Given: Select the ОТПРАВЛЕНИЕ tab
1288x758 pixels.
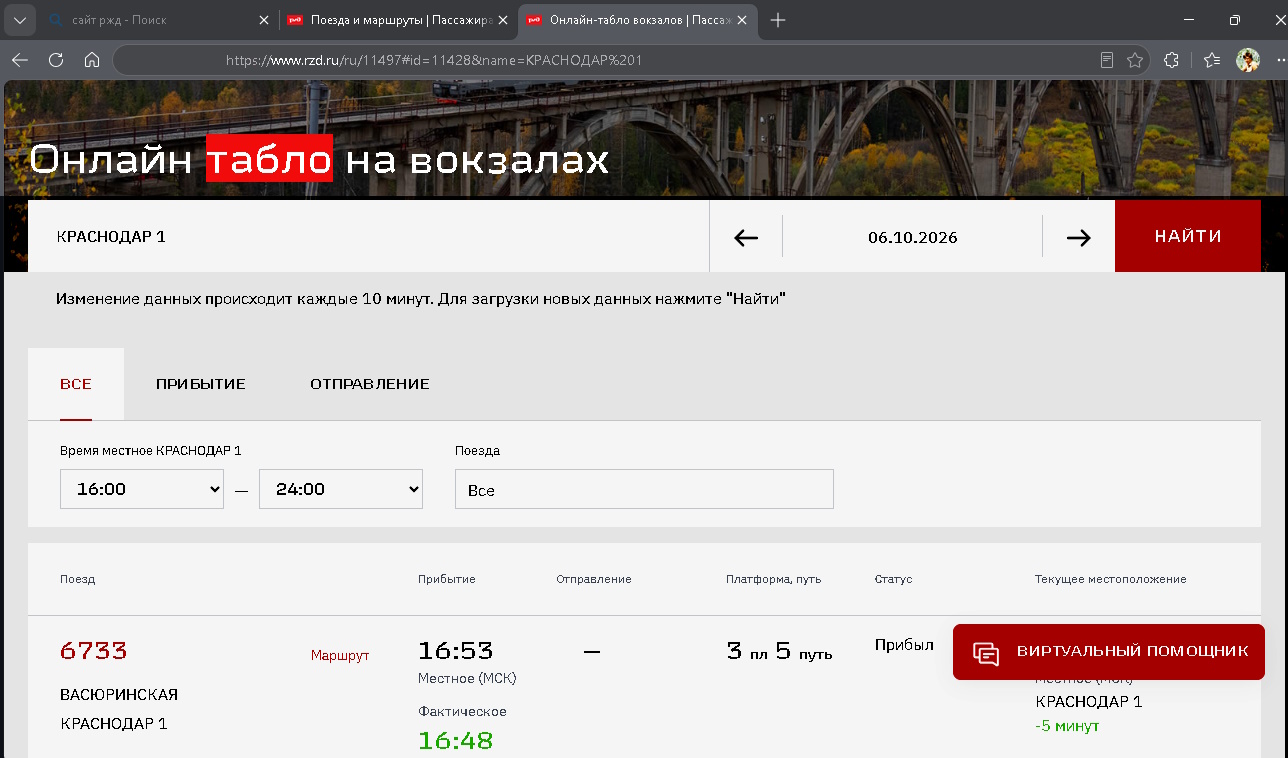Looking at the screenshot, I should [370, 384].
